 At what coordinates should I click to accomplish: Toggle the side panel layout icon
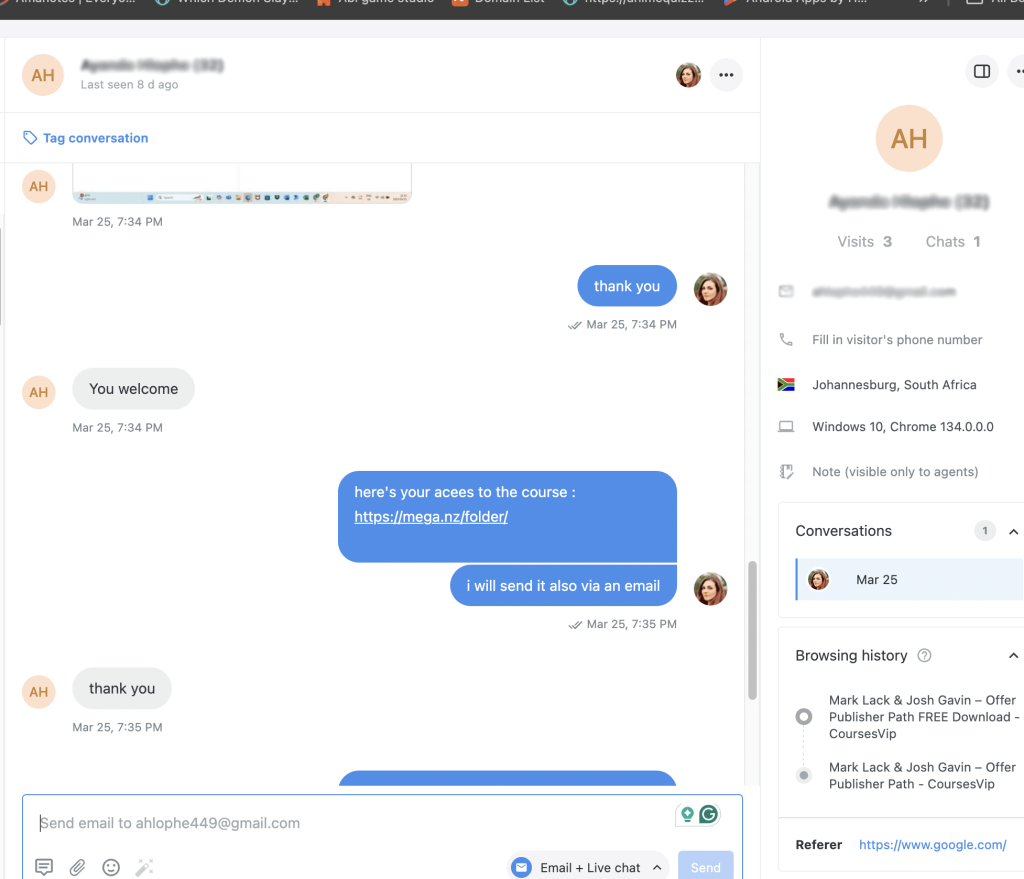(x=982, y=71)
